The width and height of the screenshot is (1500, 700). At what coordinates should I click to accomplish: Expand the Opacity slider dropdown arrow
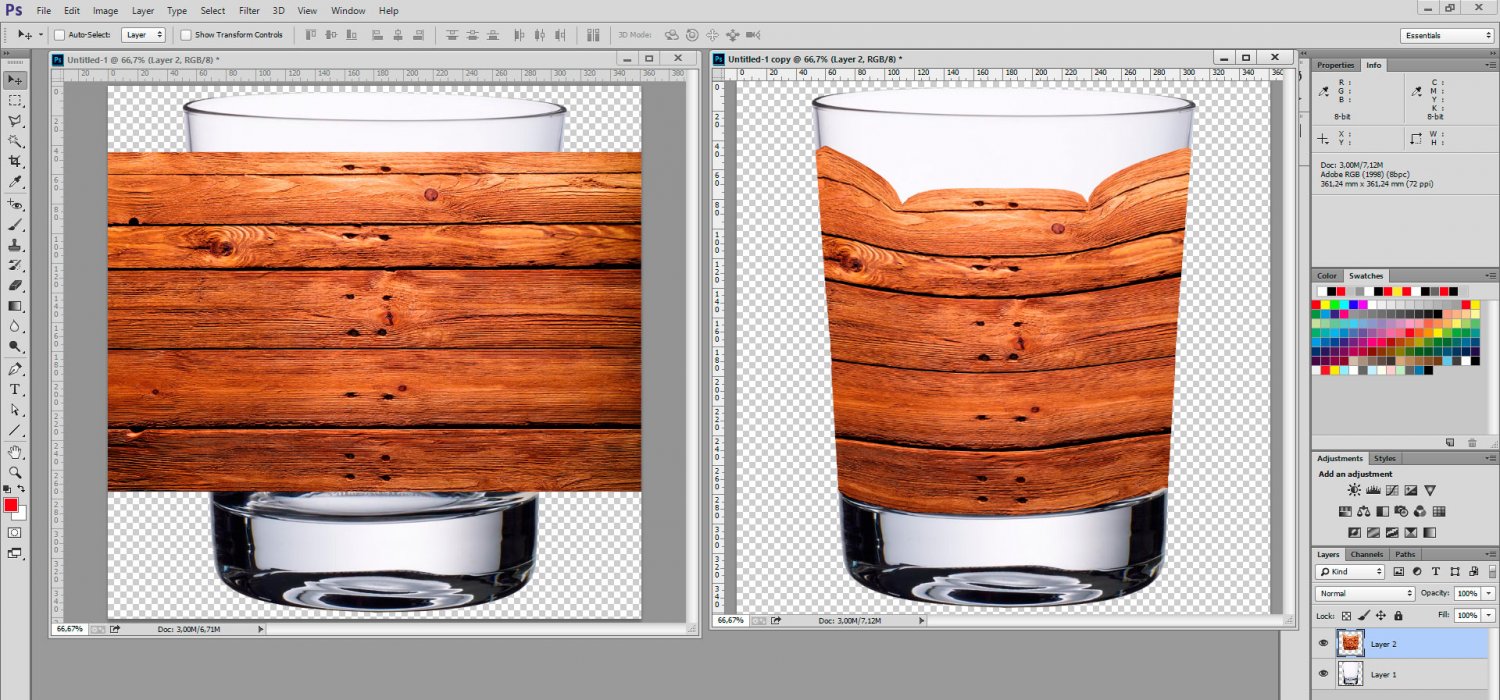coord(1488,594)
